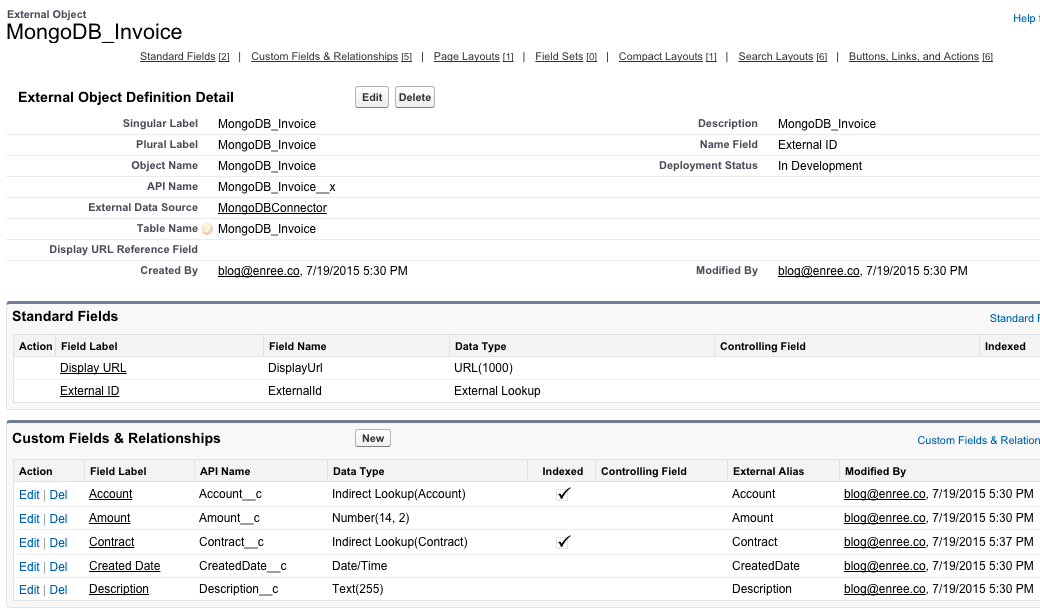Click New in Custom Fields & Relationships
1040x609 pixels.
373,438
